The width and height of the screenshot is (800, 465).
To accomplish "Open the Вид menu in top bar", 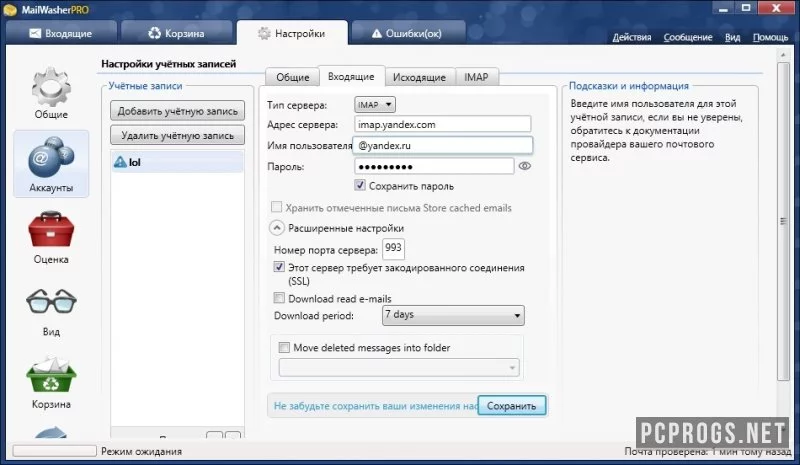I will 732,37.
